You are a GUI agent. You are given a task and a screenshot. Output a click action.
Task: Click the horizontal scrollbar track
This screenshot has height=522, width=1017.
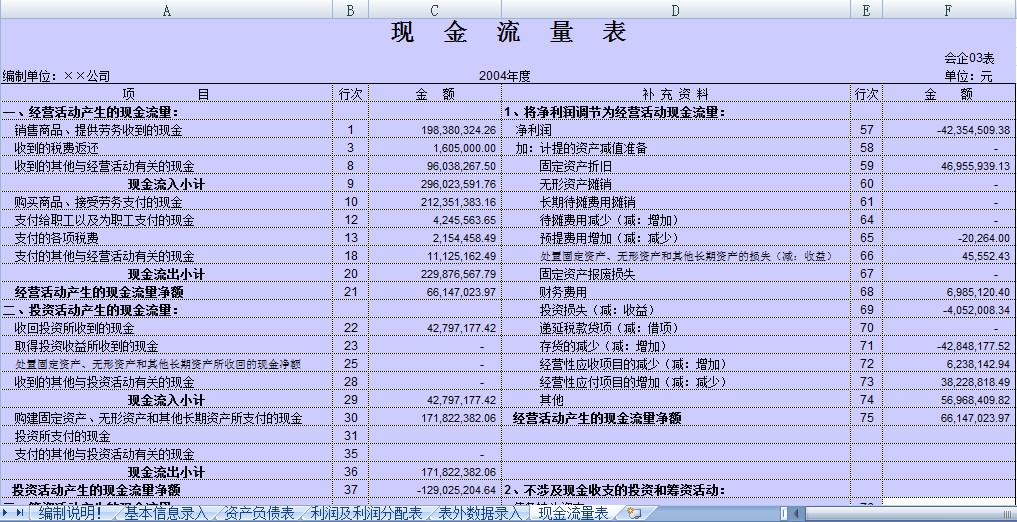pos(911,514)
